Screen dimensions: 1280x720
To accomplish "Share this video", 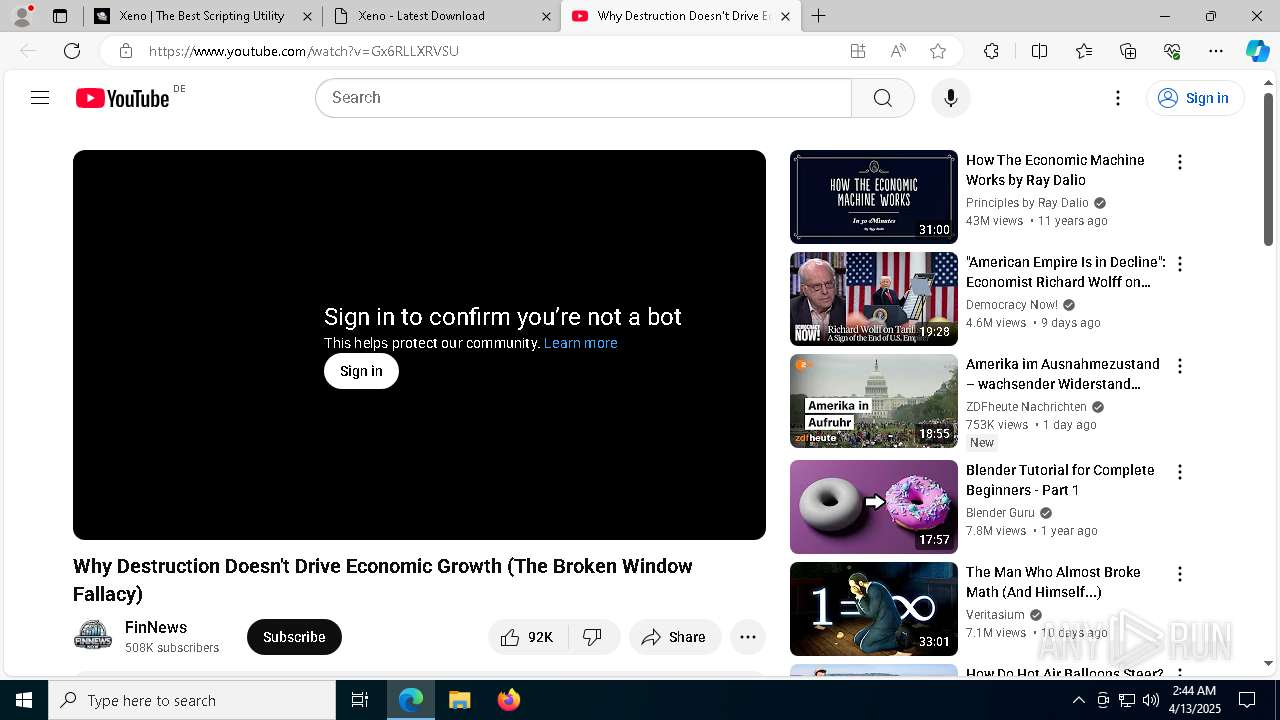I will coord(675,637).
